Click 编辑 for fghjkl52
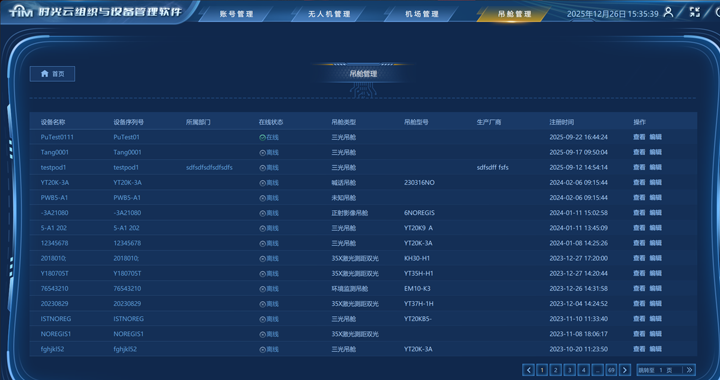720x380 pixels. pyautogui.click(x=656, y=349)
